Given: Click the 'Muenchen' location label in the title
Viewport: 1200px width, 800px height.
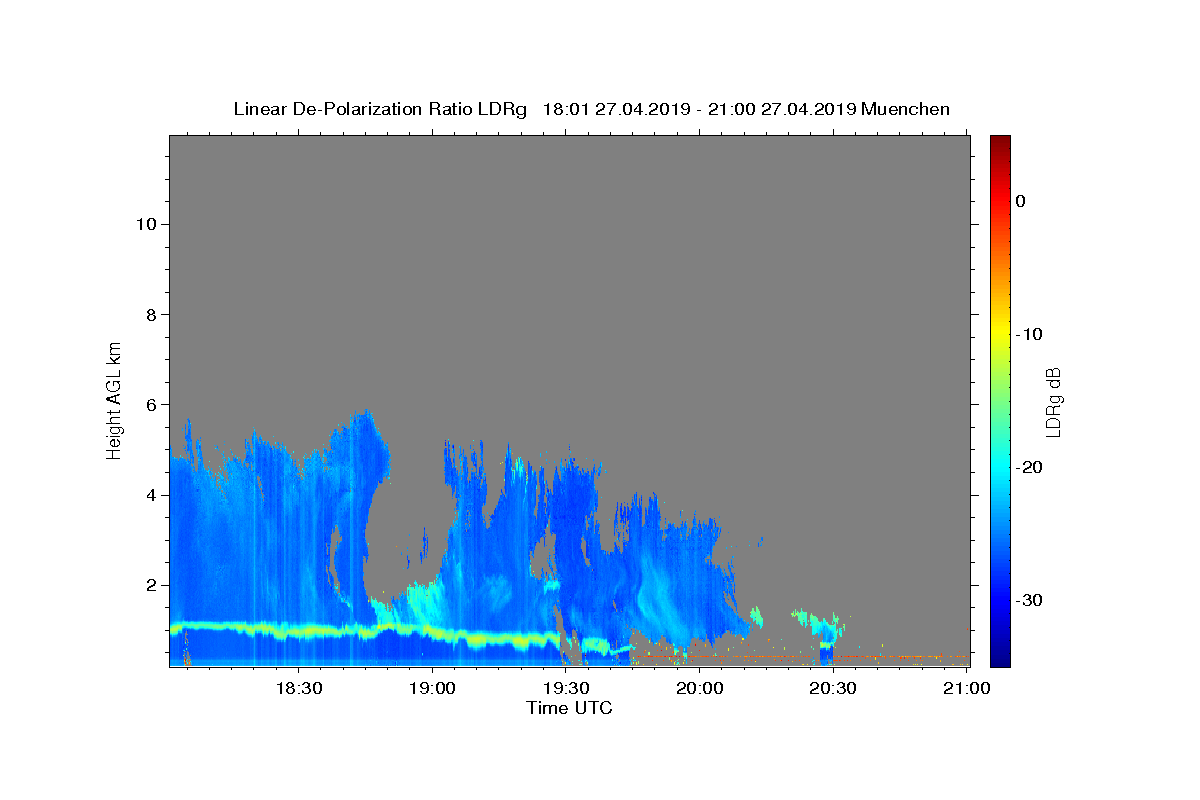Looking at the screenshot, I should (x=905, y=109).
